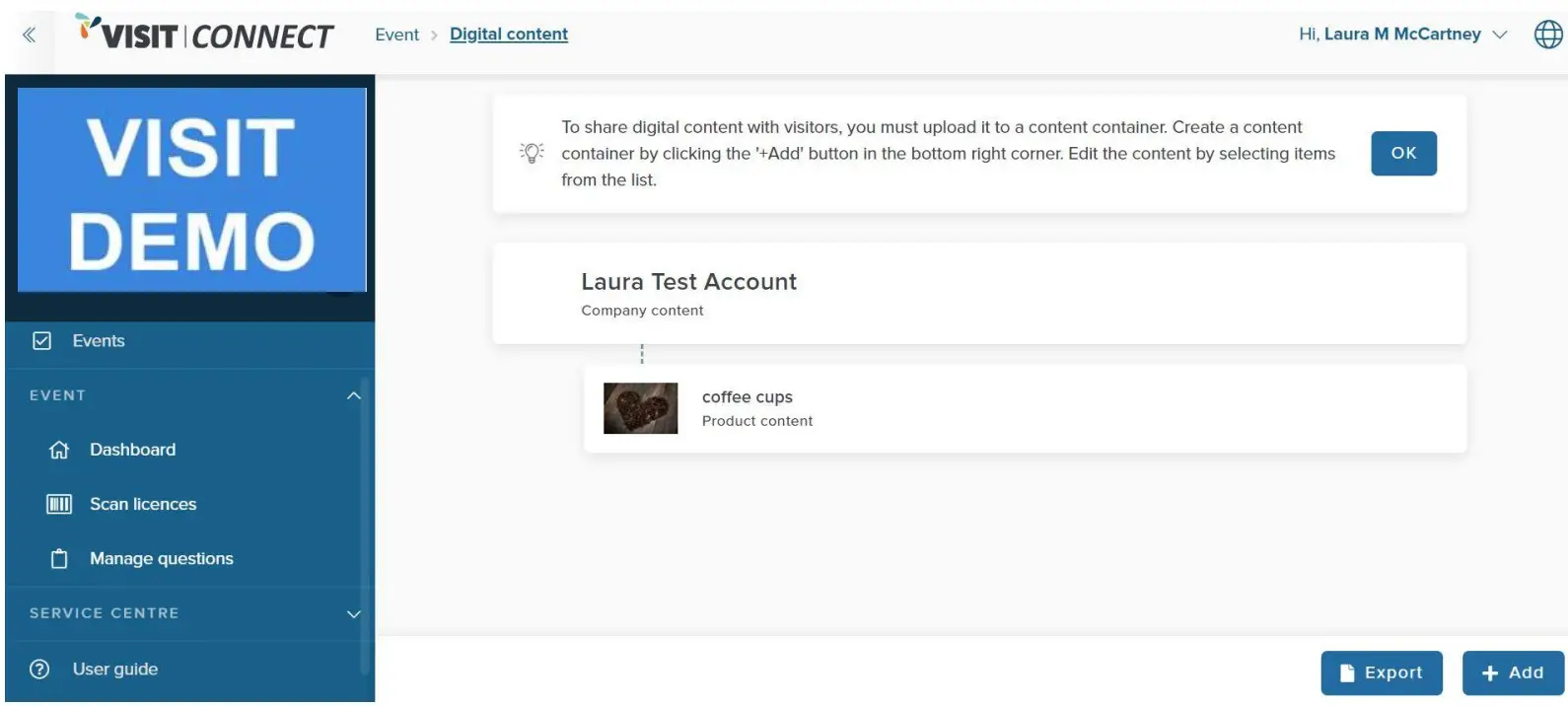This screenshot has height=706, width=1568.
Task: Click the Scan licences barcode icon
Action: (59, 505)
